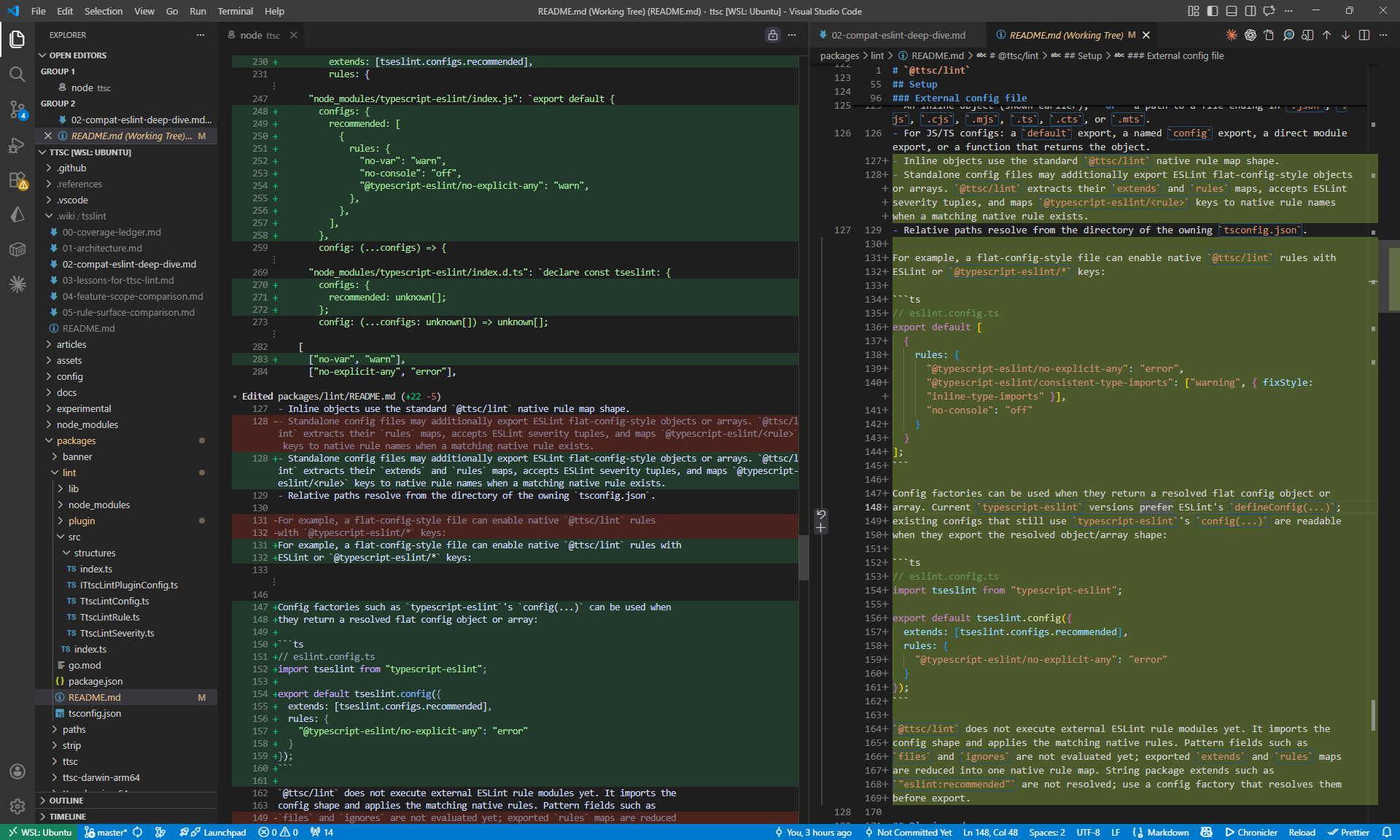Open the File menu
1400x840 pixels.
coord(39,11)
